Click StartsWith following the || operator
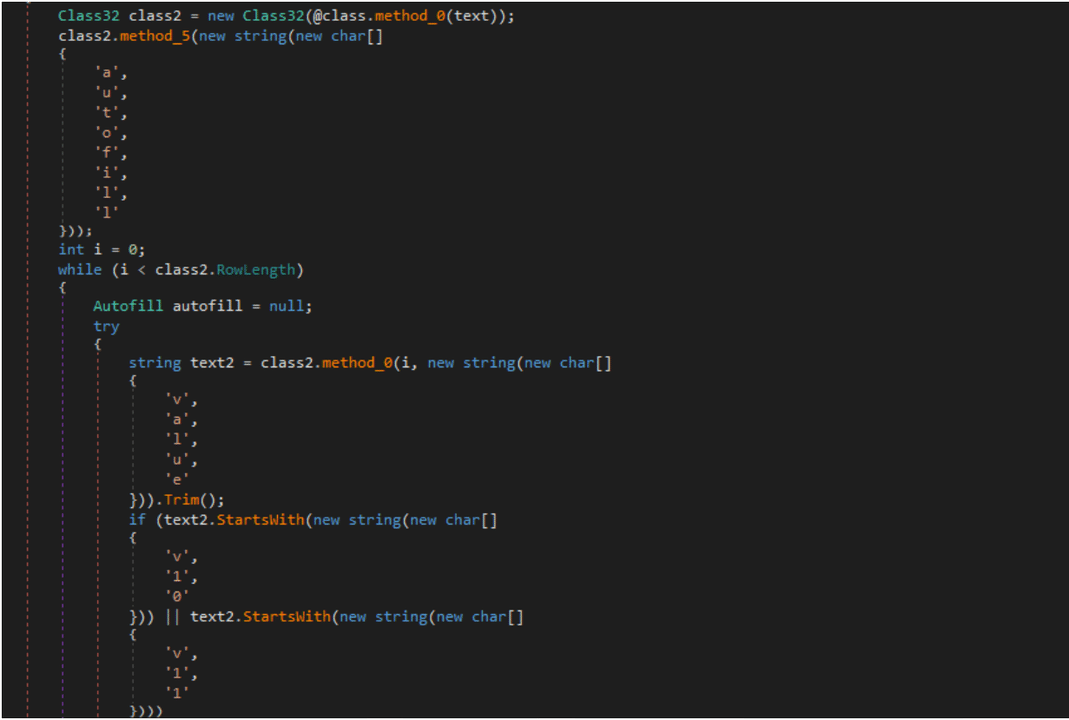This screenshot has width=1069, height=720. [287, 616]
